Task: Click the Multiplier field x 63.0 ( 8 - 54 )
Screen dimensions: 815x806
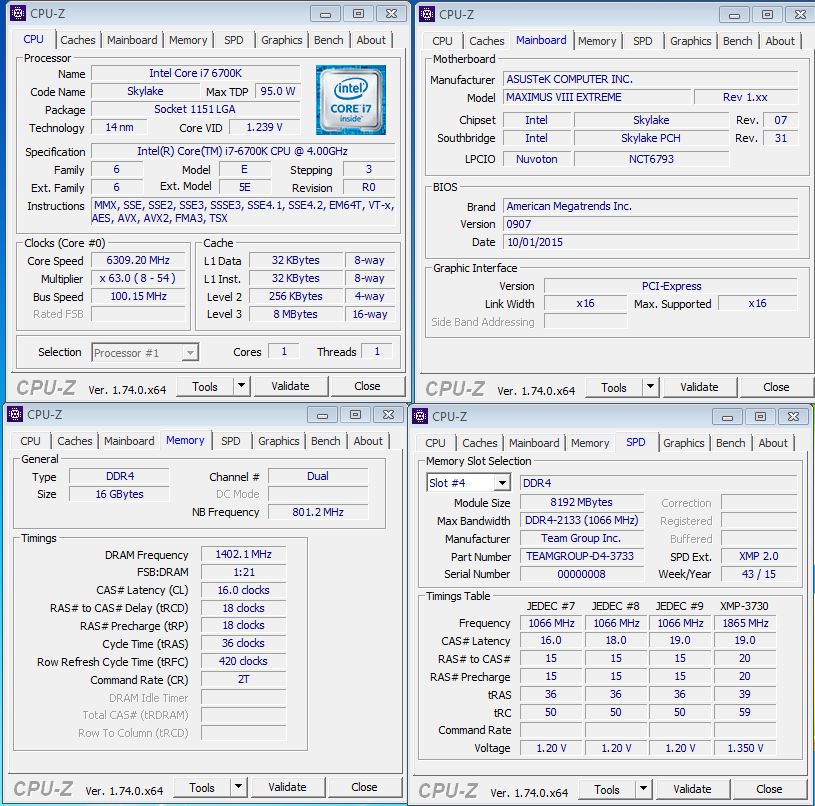Action: [x=138, y=278]
